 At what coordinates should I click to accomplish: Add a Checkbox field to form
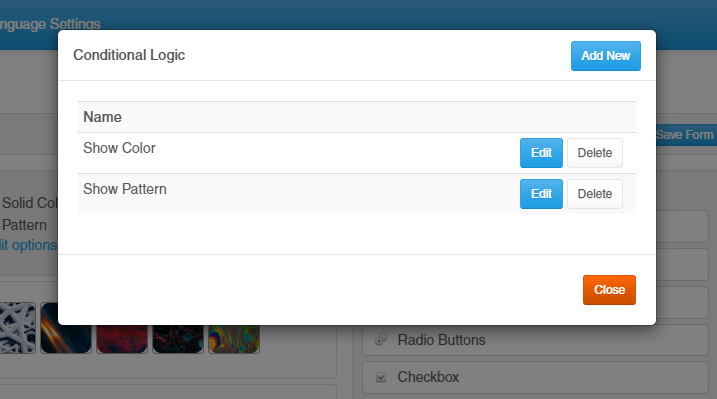coord(535,378)
